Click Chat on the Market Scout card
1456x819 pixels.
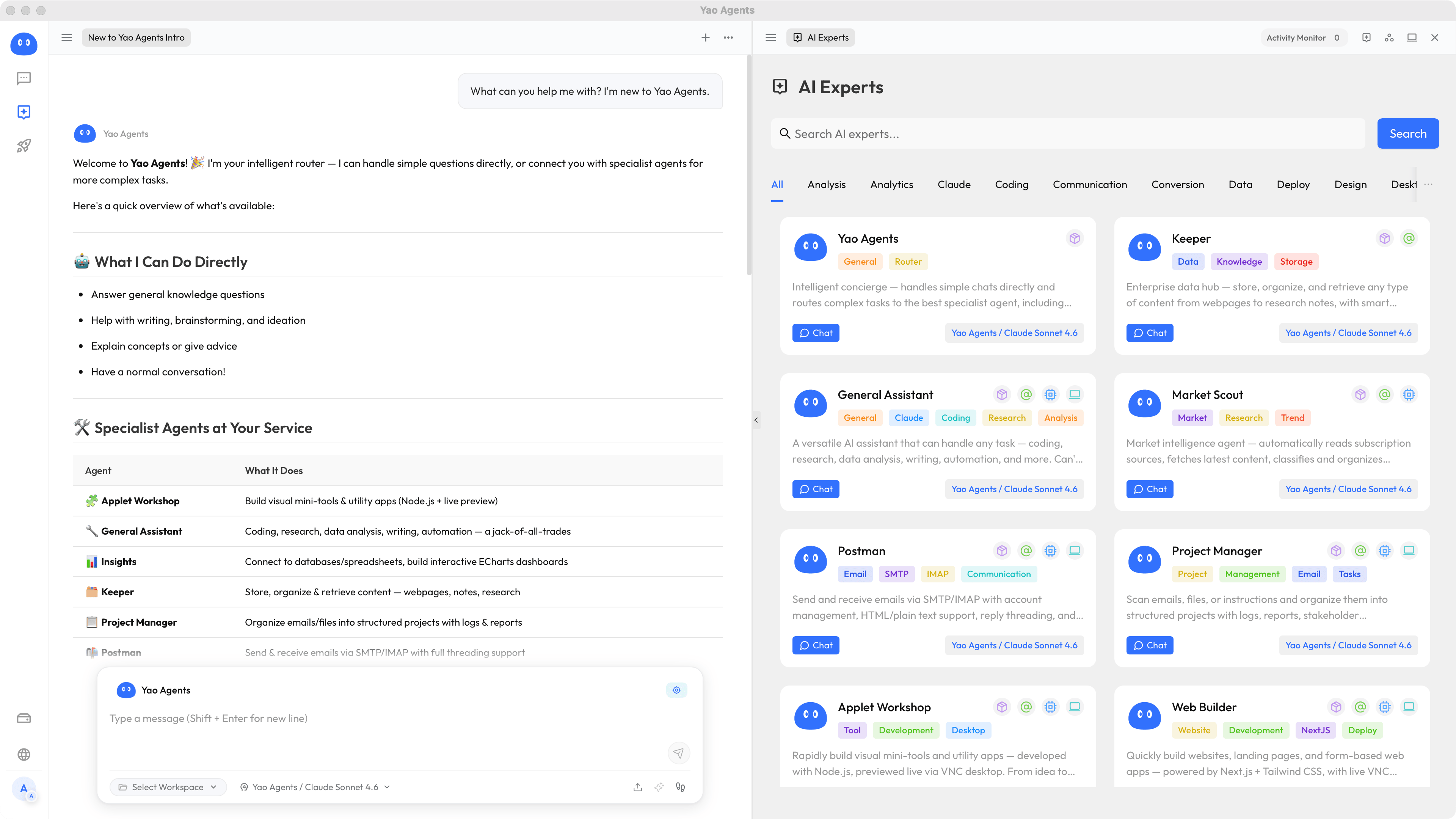pos(1150,489)
